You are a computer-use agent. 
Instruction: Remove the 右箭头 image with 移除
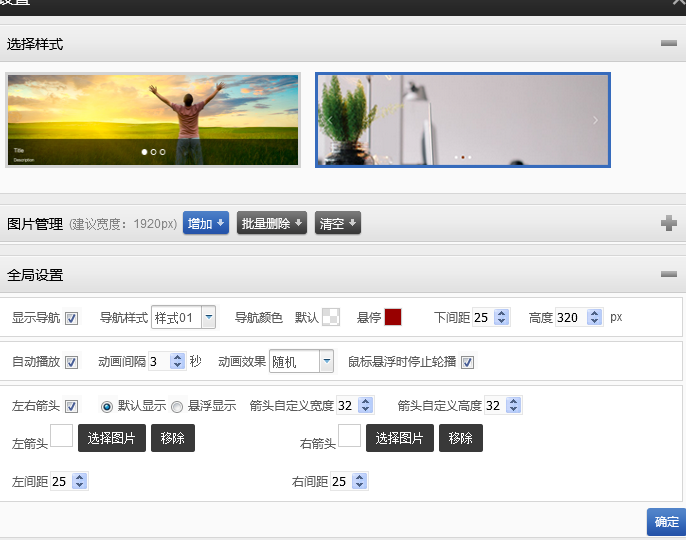(x=460, y=438)
